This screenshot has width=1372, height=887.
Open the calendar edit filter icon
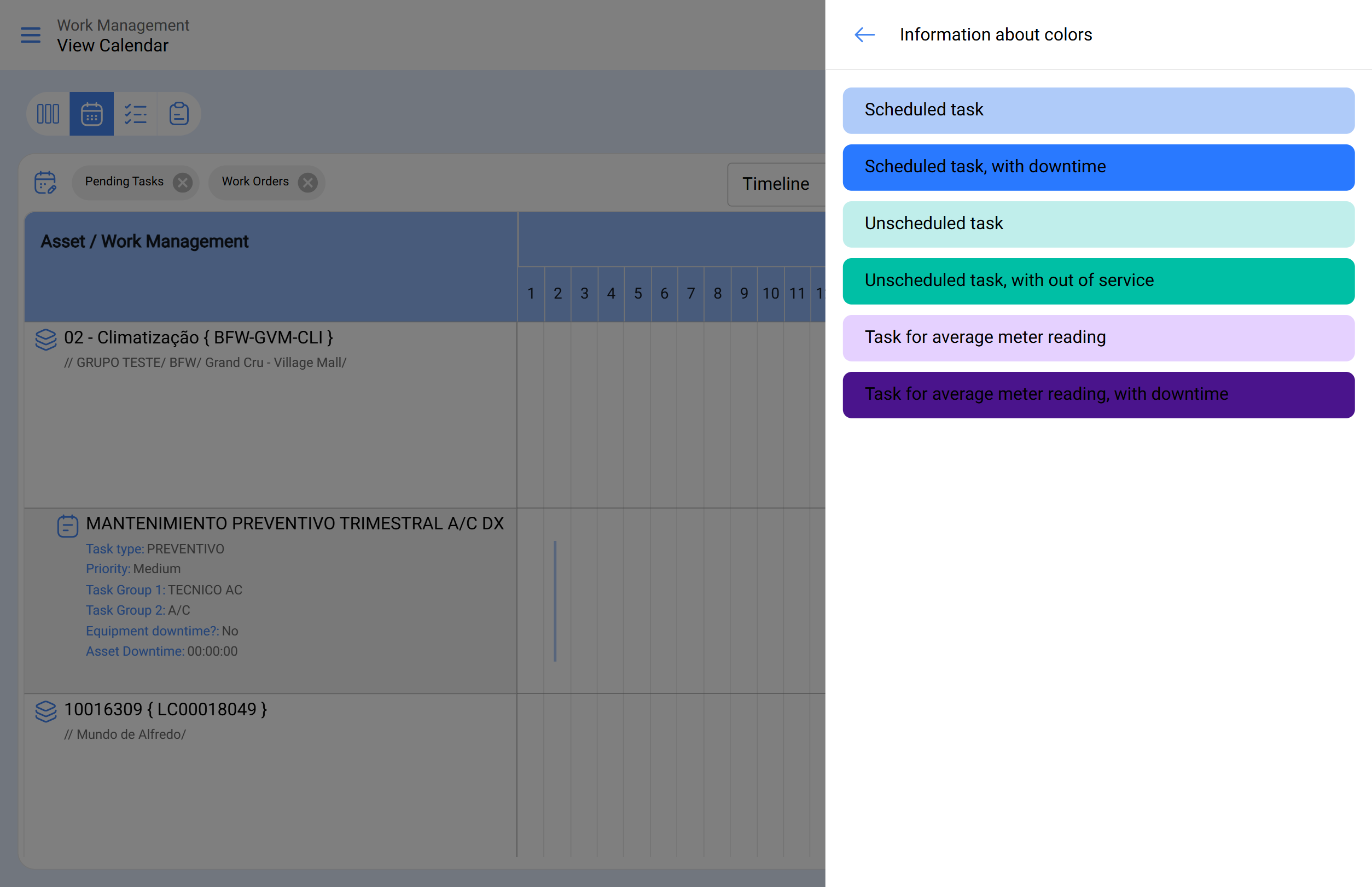[45, 182]
